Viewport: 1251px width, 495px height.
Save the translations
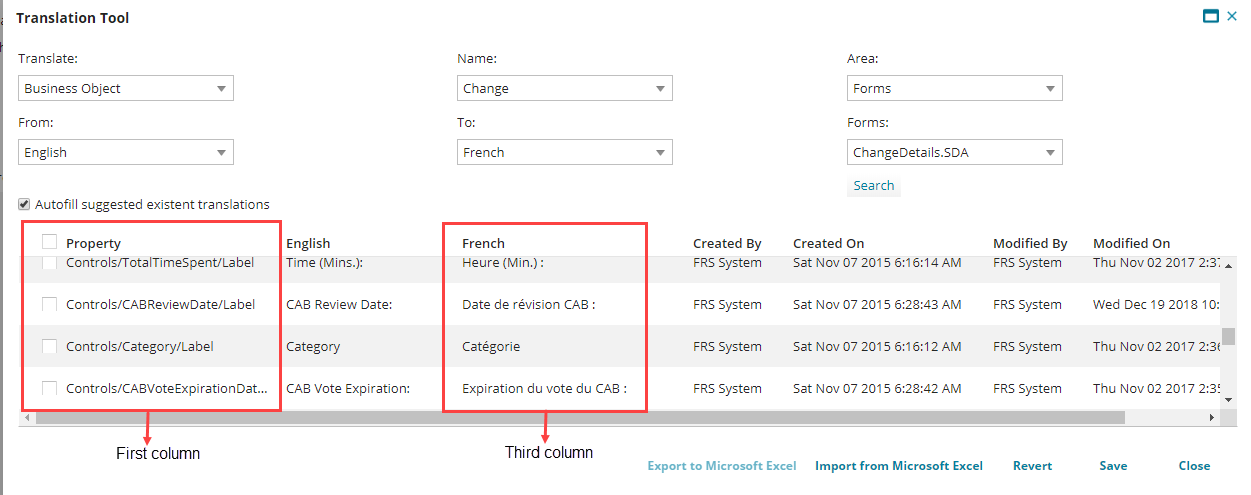pyautogui.click(x=1112, y=466)
